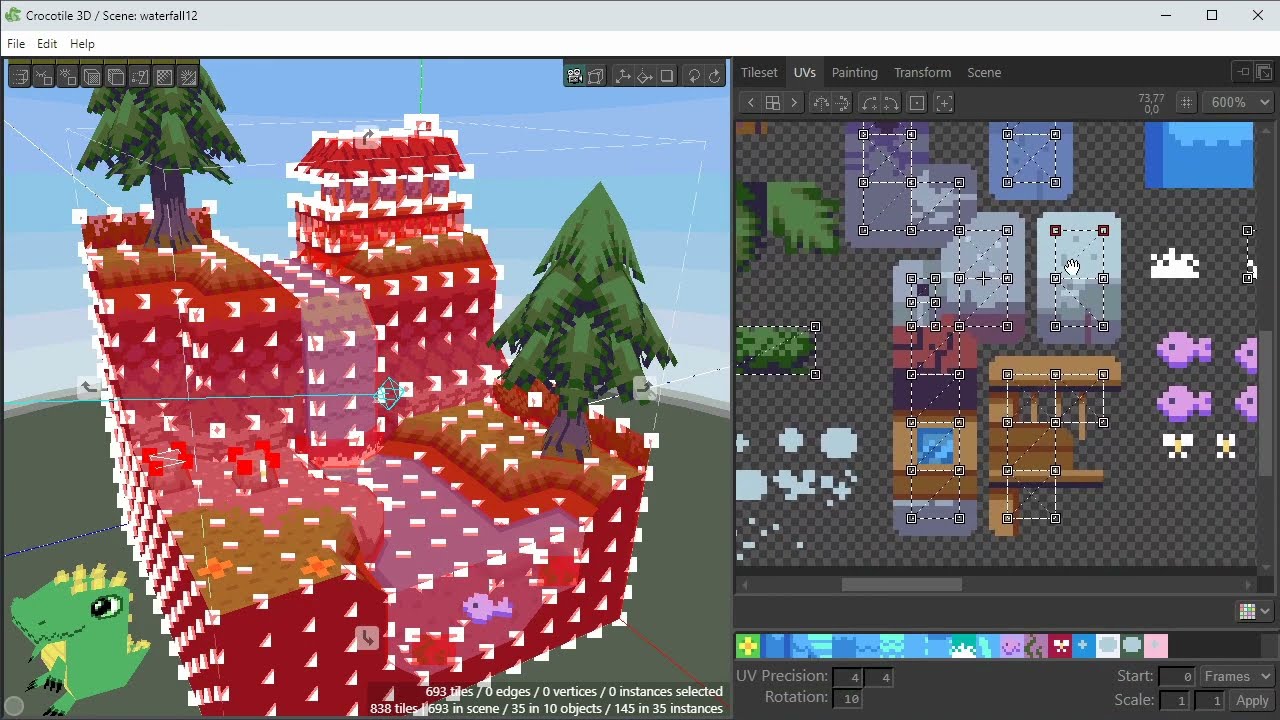Click the previous tileset left-arrow button
Screen dimensions: 1280x720
(x=751, y=103)
